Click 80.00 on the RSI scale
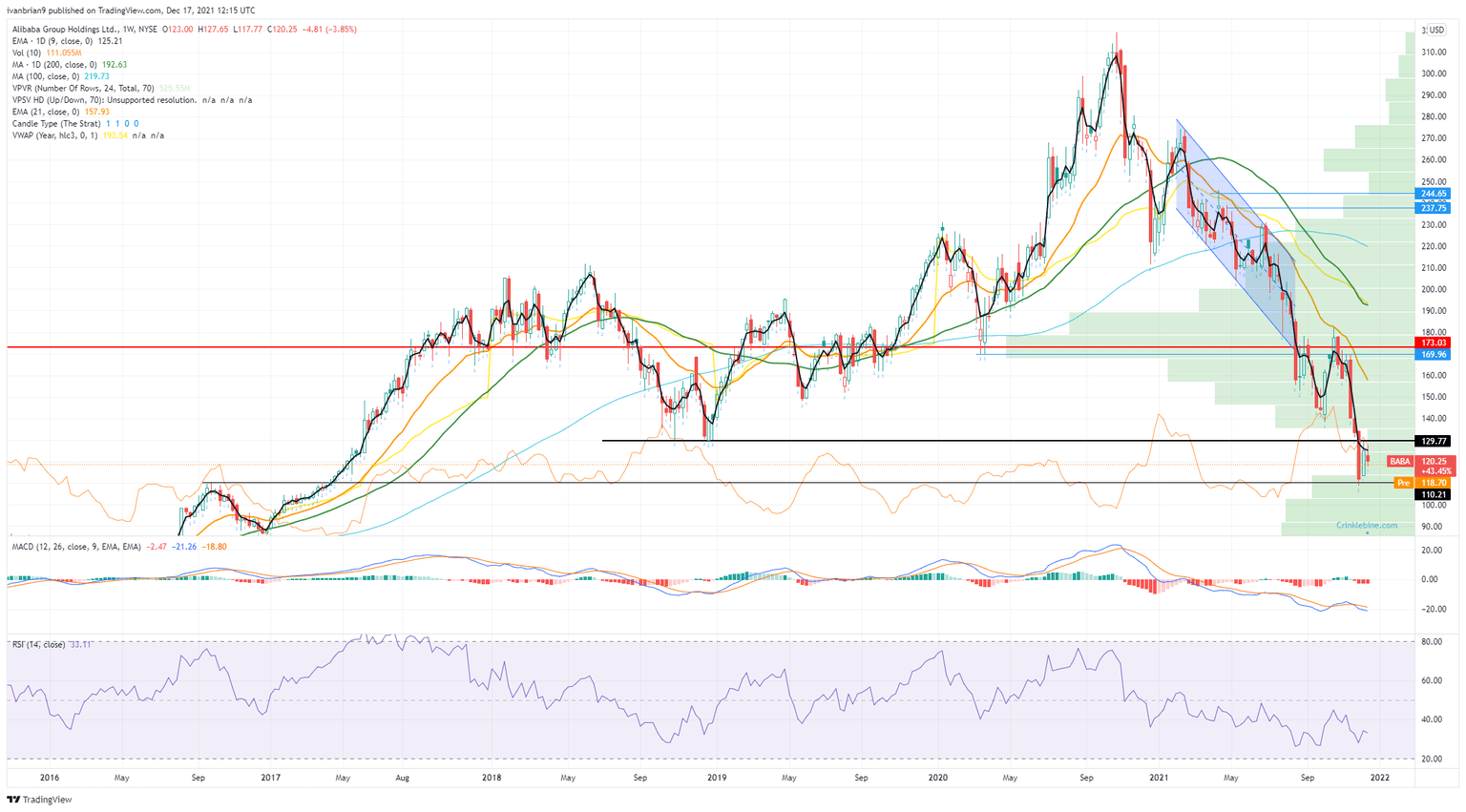 (1432, 642)
